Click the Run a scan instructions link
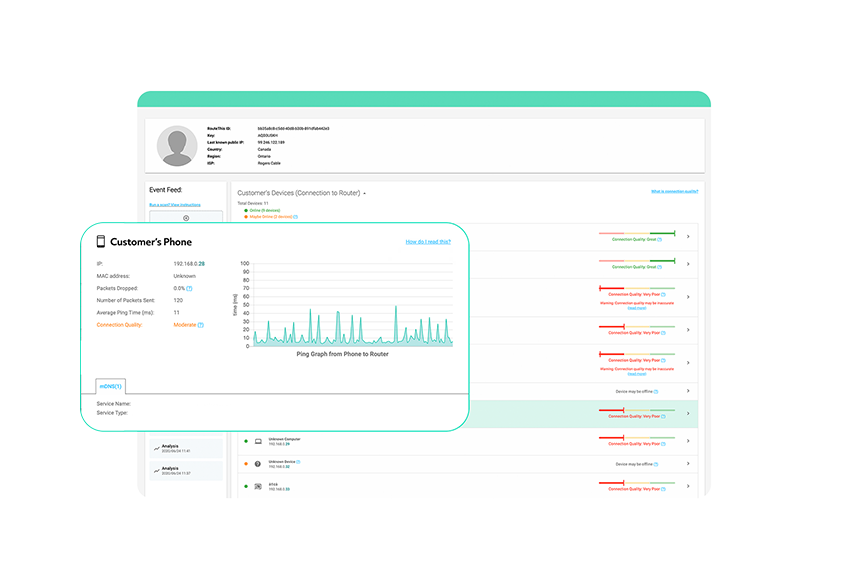Viewport: 852px width, 584px height. pyautogui.click(x=175, y=205)
